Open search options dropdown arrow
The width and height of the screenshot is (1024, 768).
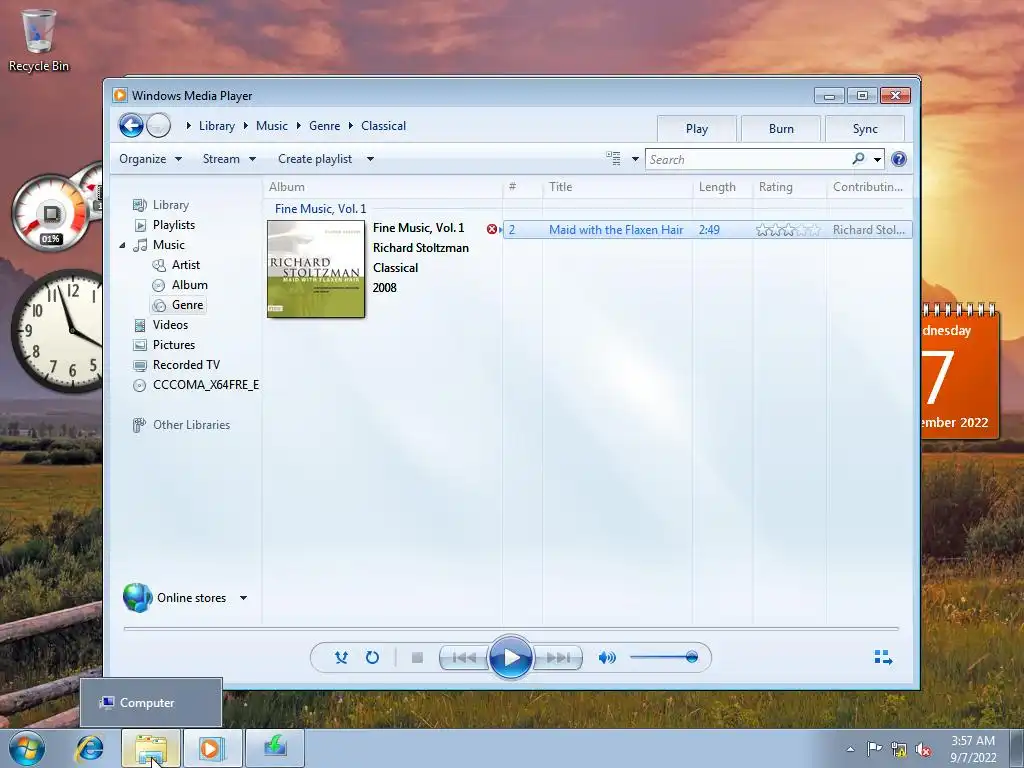click(877, 159)
